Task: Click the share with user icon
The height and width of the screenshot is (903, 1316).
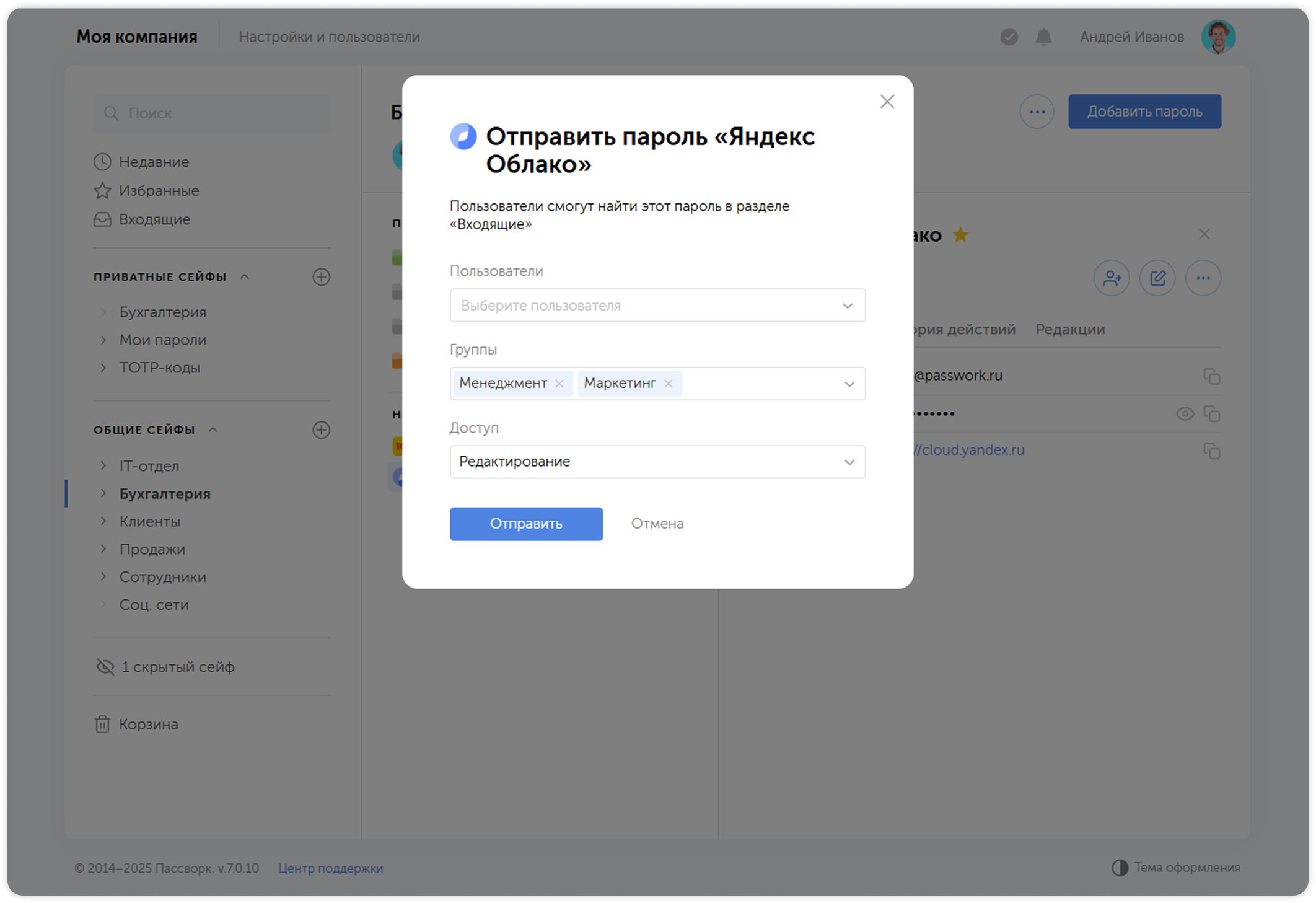Action: [1112, 278]
